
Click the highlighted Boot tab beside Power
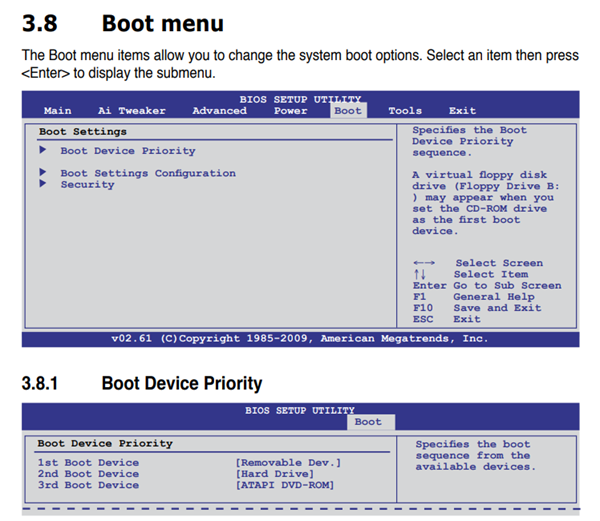(348, 111)
